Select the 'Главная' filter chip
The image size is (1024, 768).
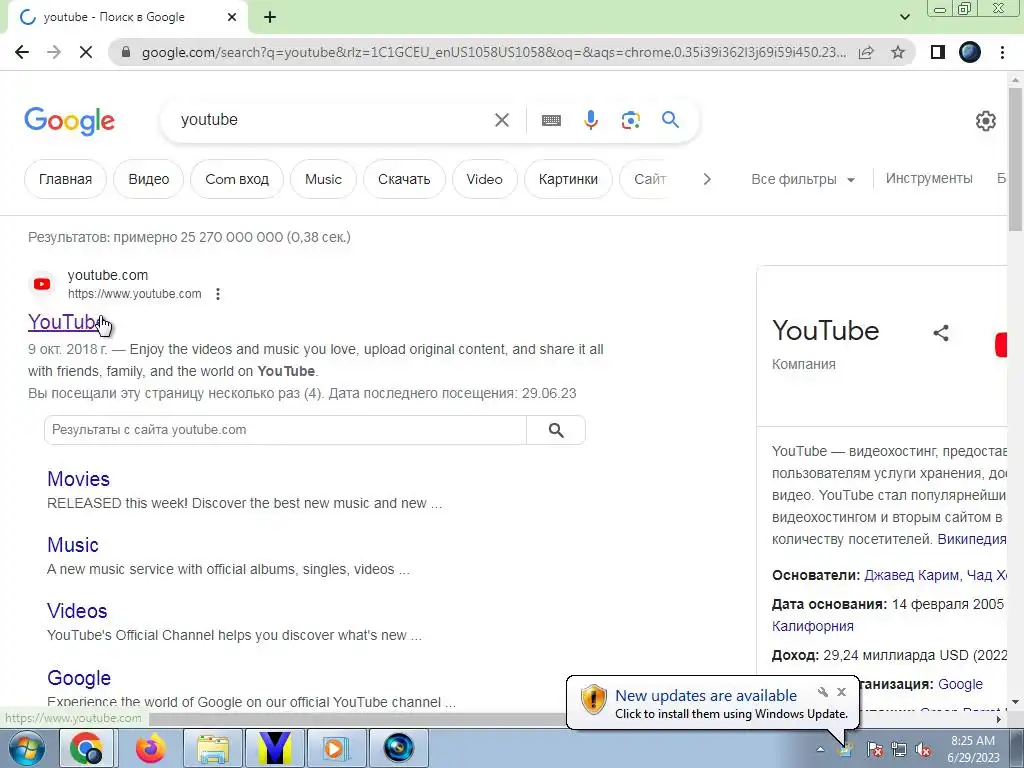click(x=65, y=179)
